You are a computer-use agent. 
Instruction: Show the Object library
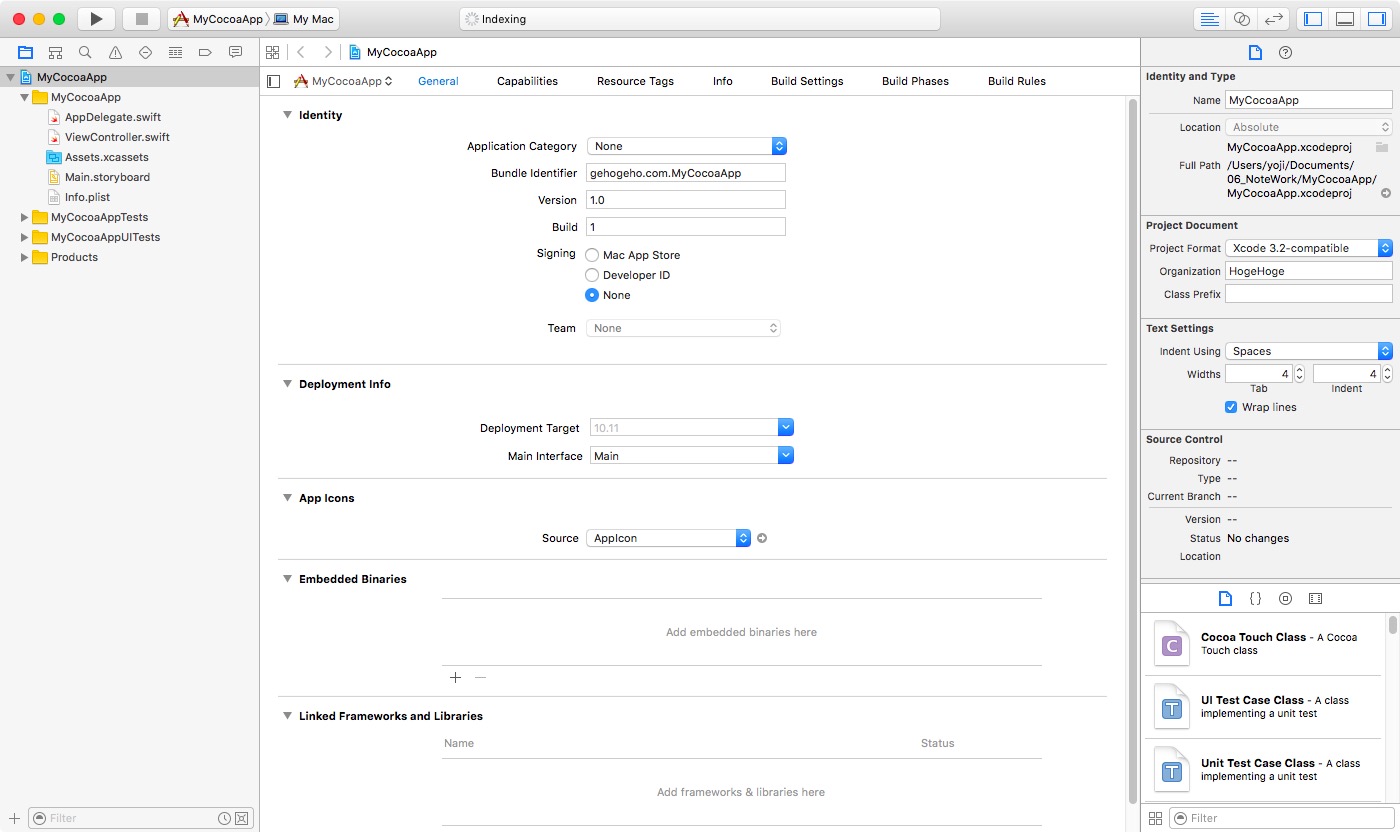1285,598
